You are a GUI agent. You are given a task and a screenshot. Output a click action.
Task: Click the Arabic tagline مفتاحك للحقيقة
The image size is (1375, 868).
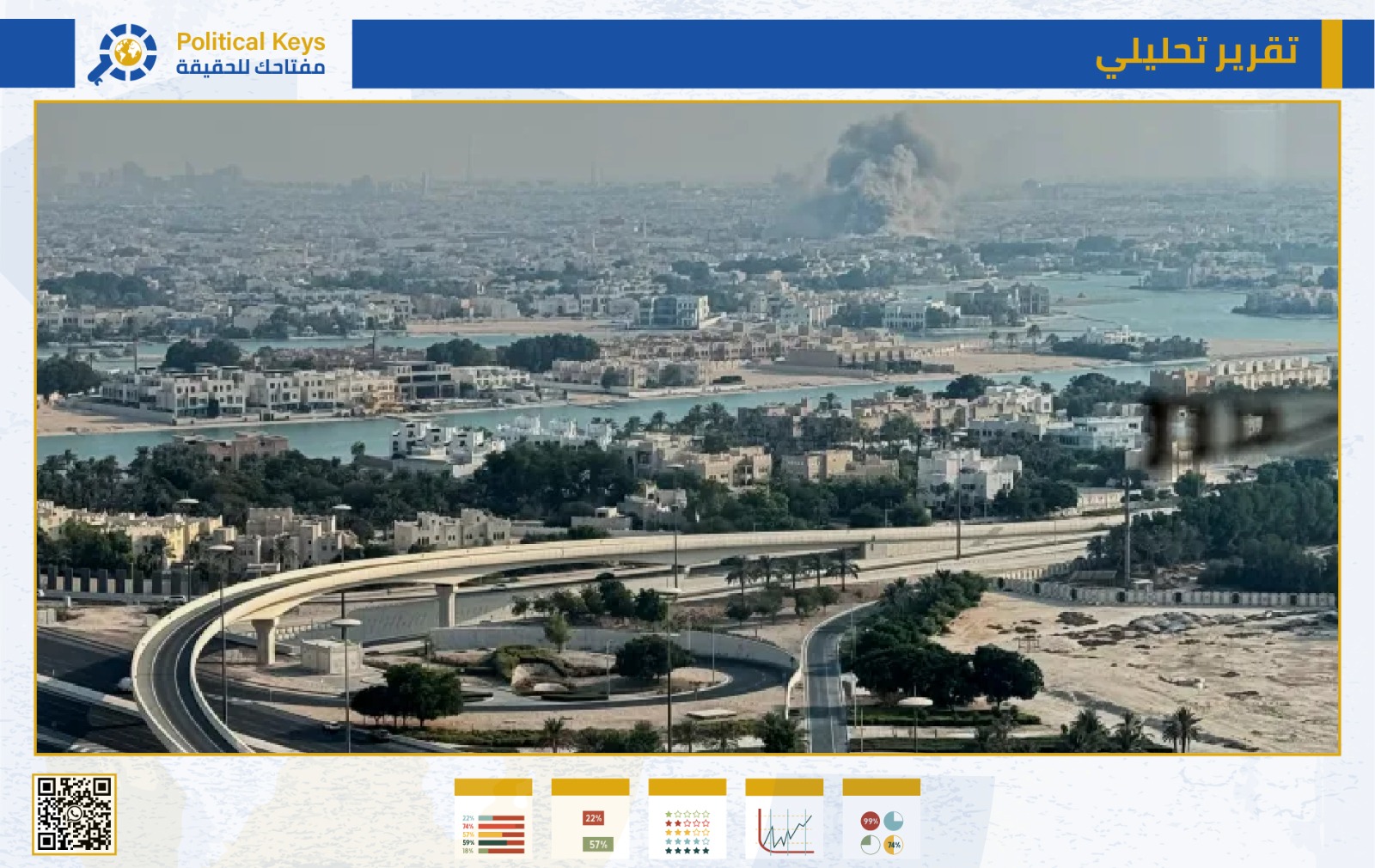click(x=250, y=67)
